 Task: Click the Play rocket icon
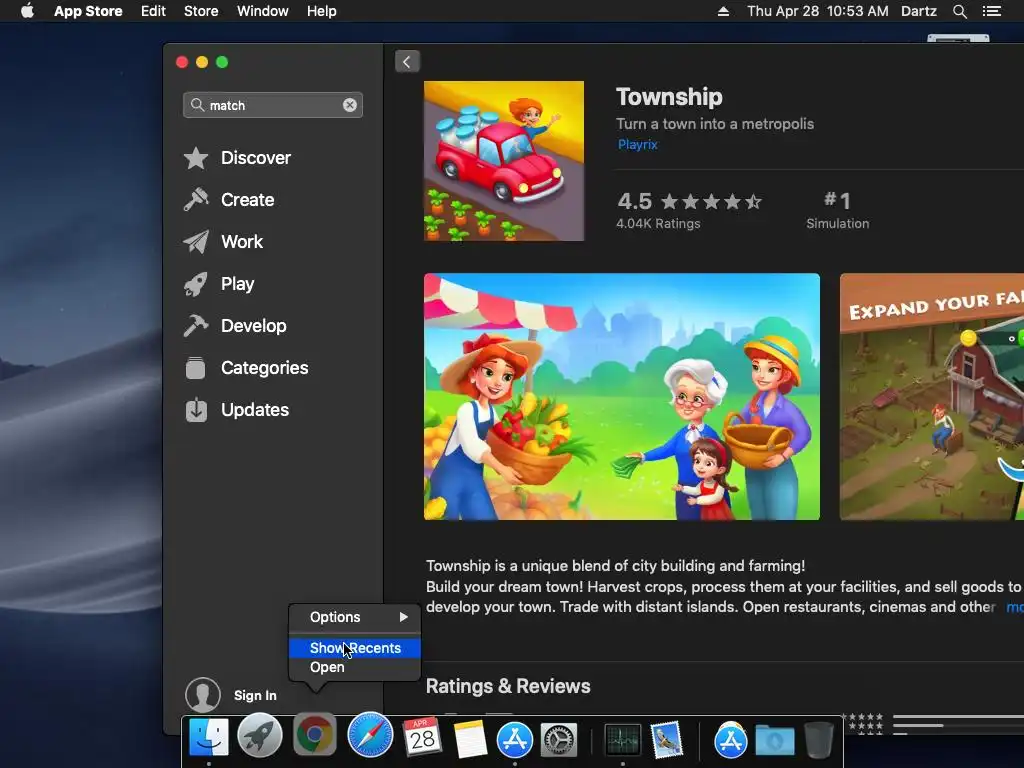coord(196,284)
